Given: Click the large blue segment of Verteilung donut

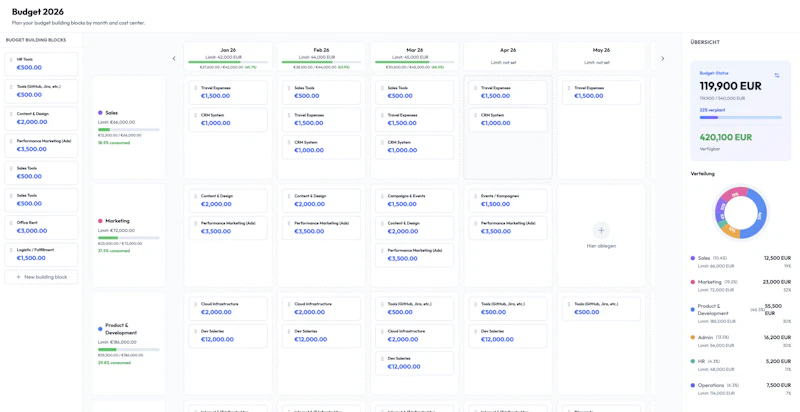Looking at the screenshot, I should pos(759,214).
